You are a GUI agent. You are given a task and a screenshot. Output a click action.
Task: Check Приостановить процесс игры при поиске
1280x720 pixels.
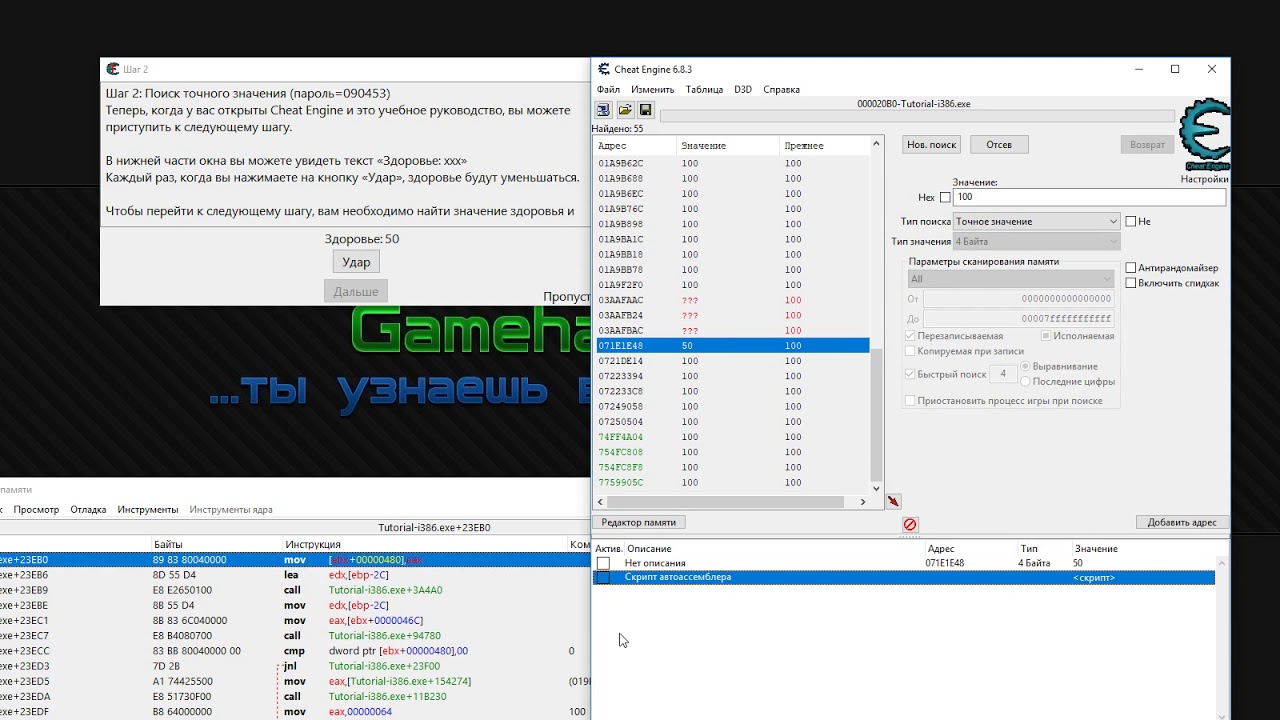910,401
